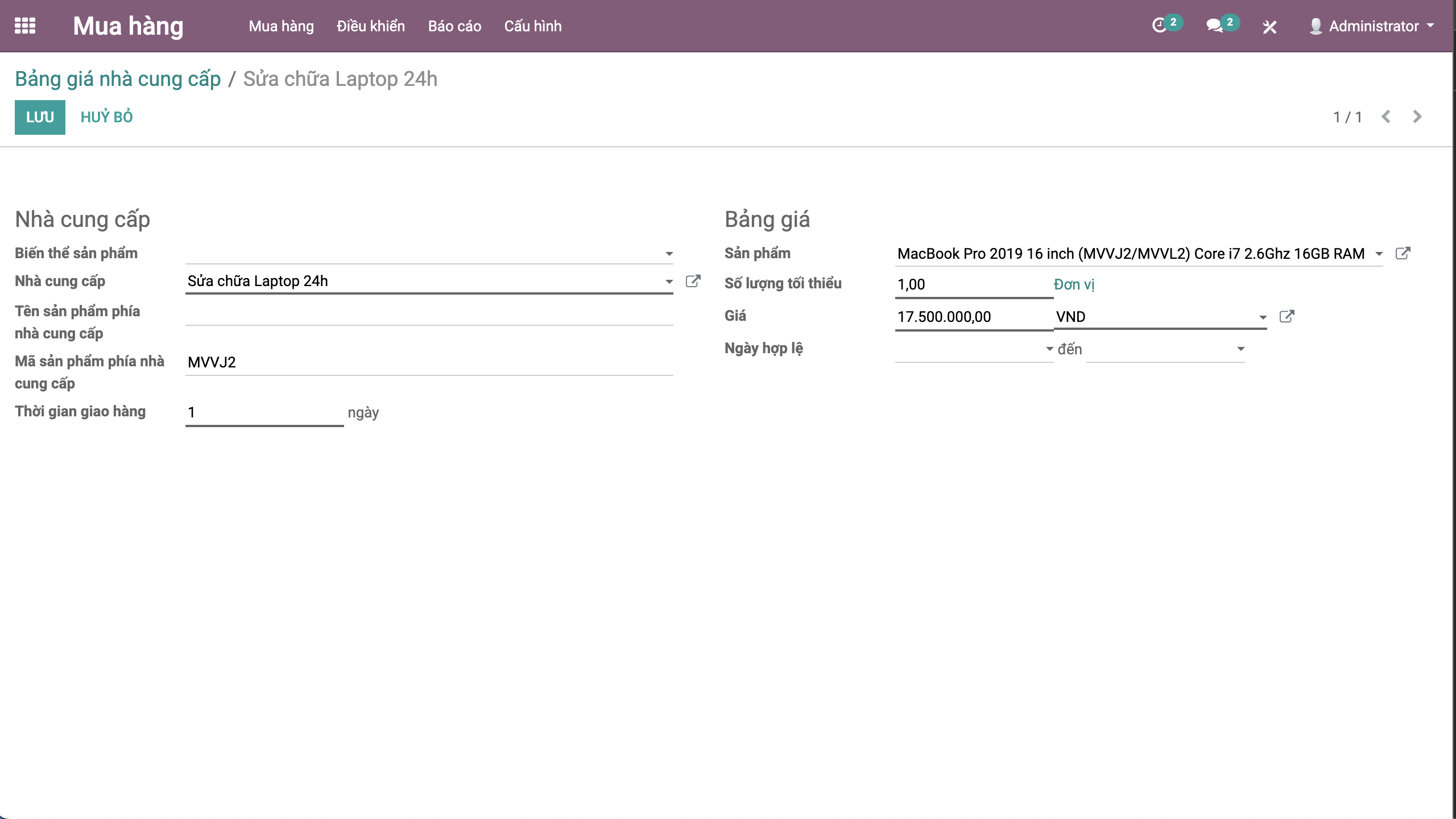The height and width of the screenshot is (819, 1456).
Task: Click the Giá price input field
Action: 973,317
